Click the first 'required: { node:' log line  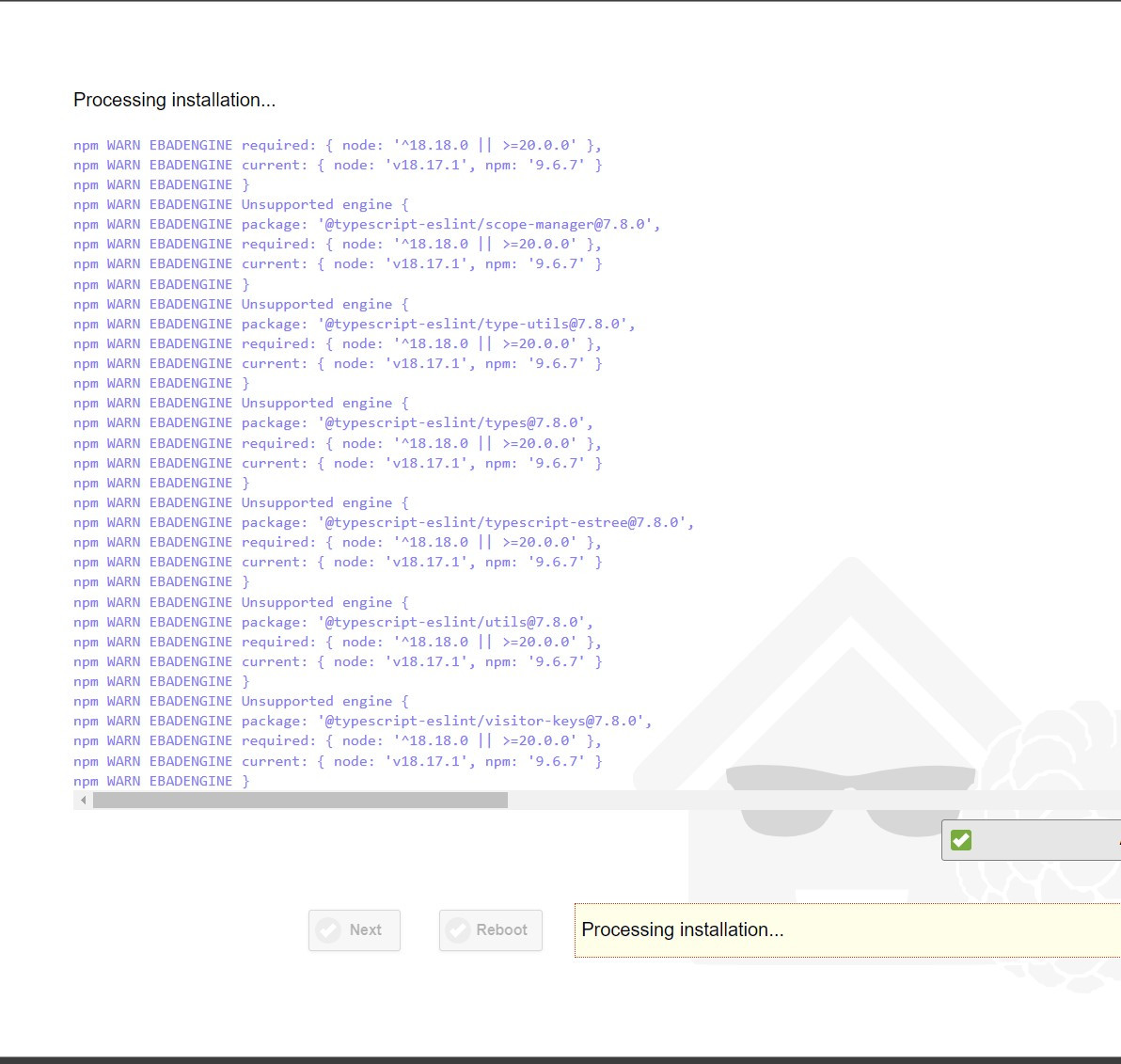pos(338,145)
